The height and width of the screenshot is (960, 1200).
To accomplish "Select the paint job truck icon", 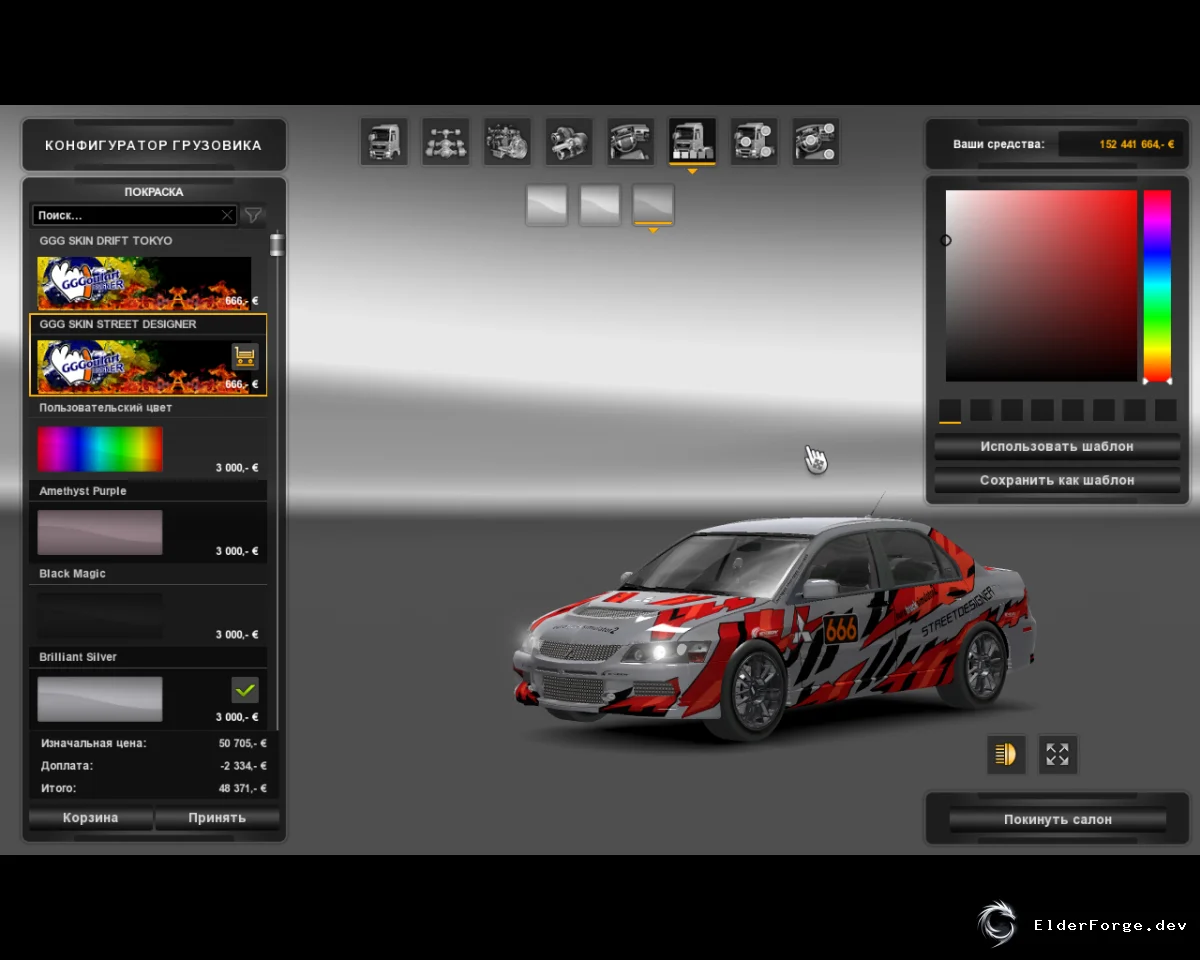I will [692, 141].
